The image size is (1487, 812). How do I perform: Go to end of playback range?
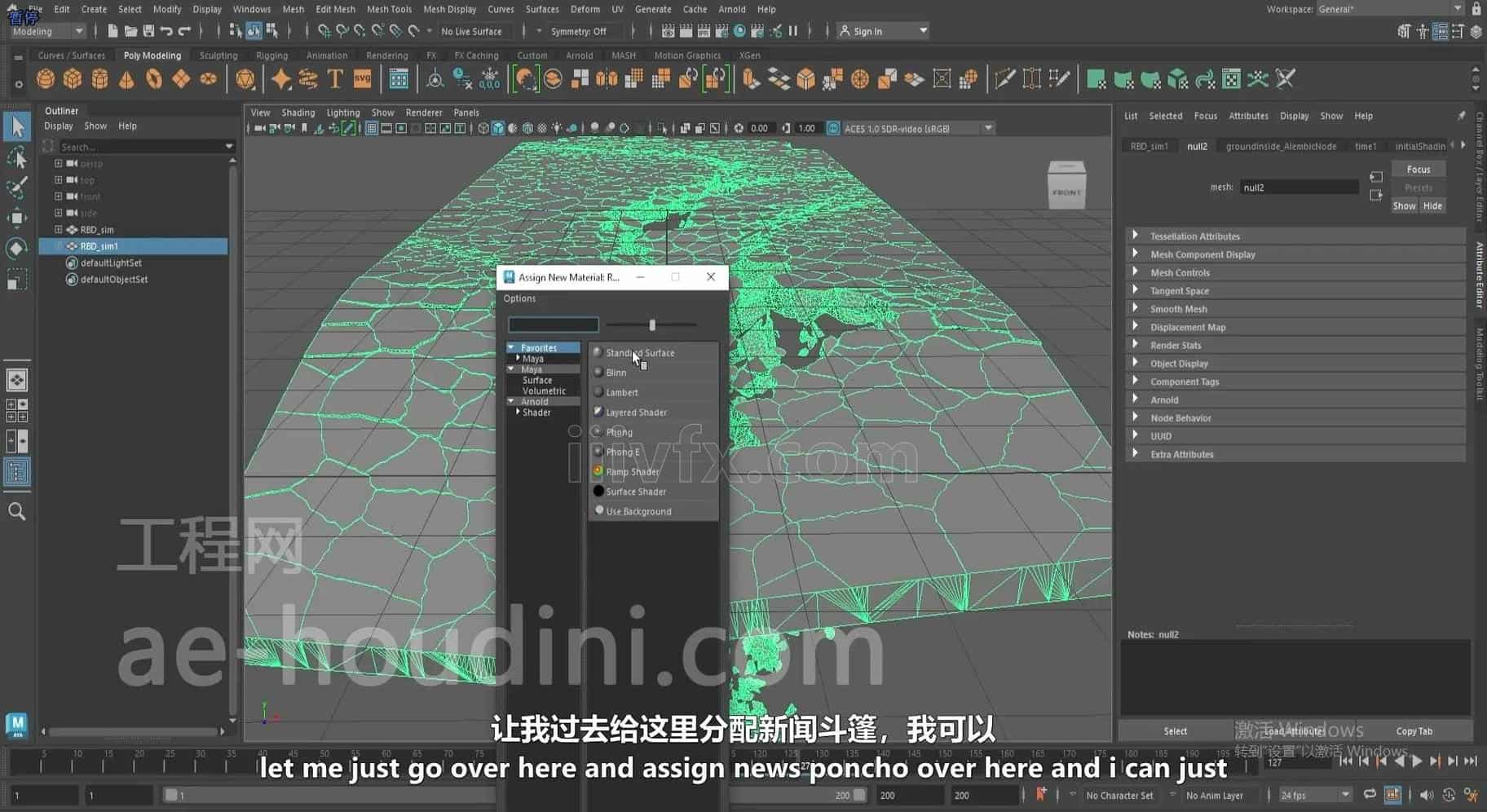click(1470, 761)
